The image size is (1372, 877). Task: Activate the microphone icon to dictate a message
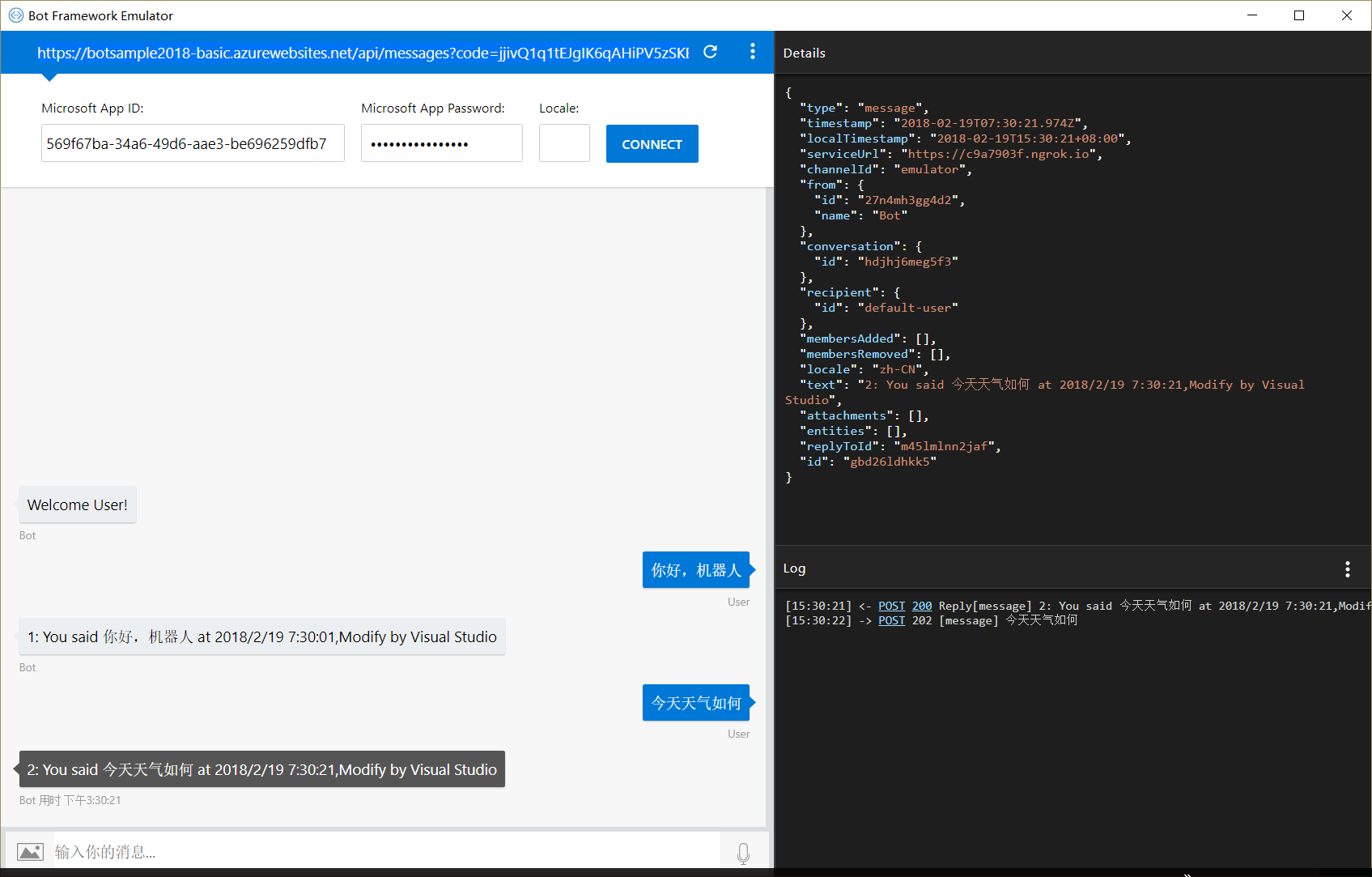pos(743,851)
